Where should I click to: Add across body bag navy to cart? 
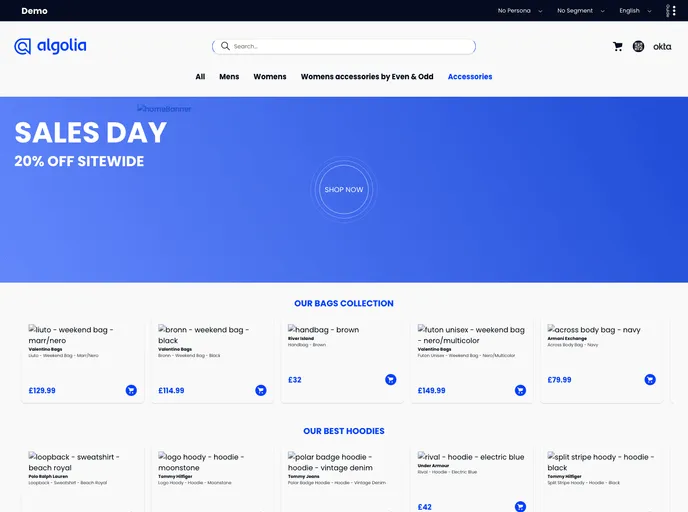click(650, 380)
